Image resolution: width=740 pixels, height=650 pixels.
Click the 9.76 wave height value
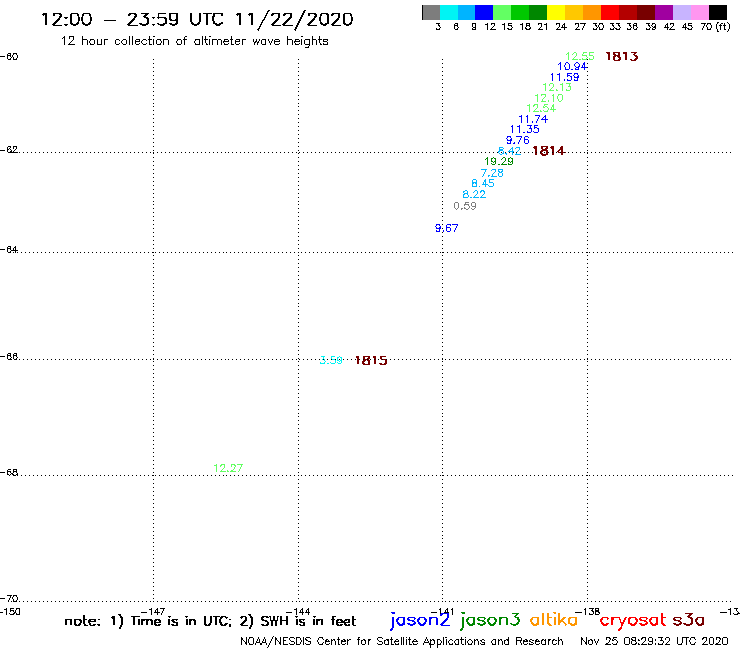tap(518, 140)
